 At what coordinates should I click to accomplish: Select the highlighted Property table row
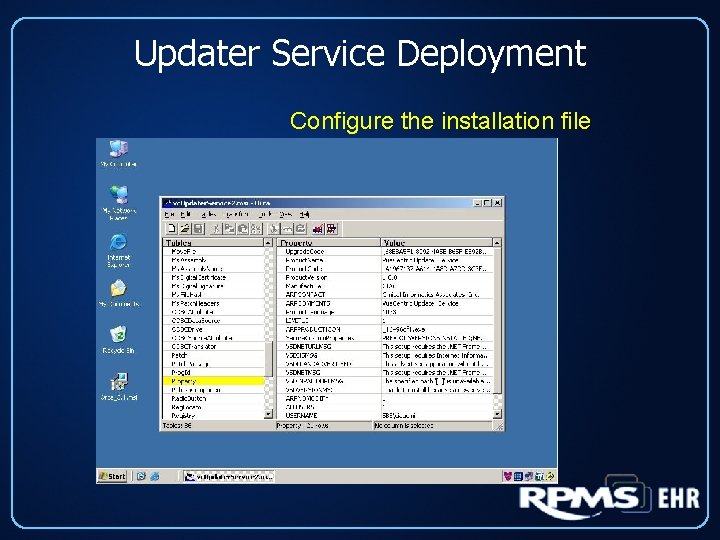click(214, 381)
